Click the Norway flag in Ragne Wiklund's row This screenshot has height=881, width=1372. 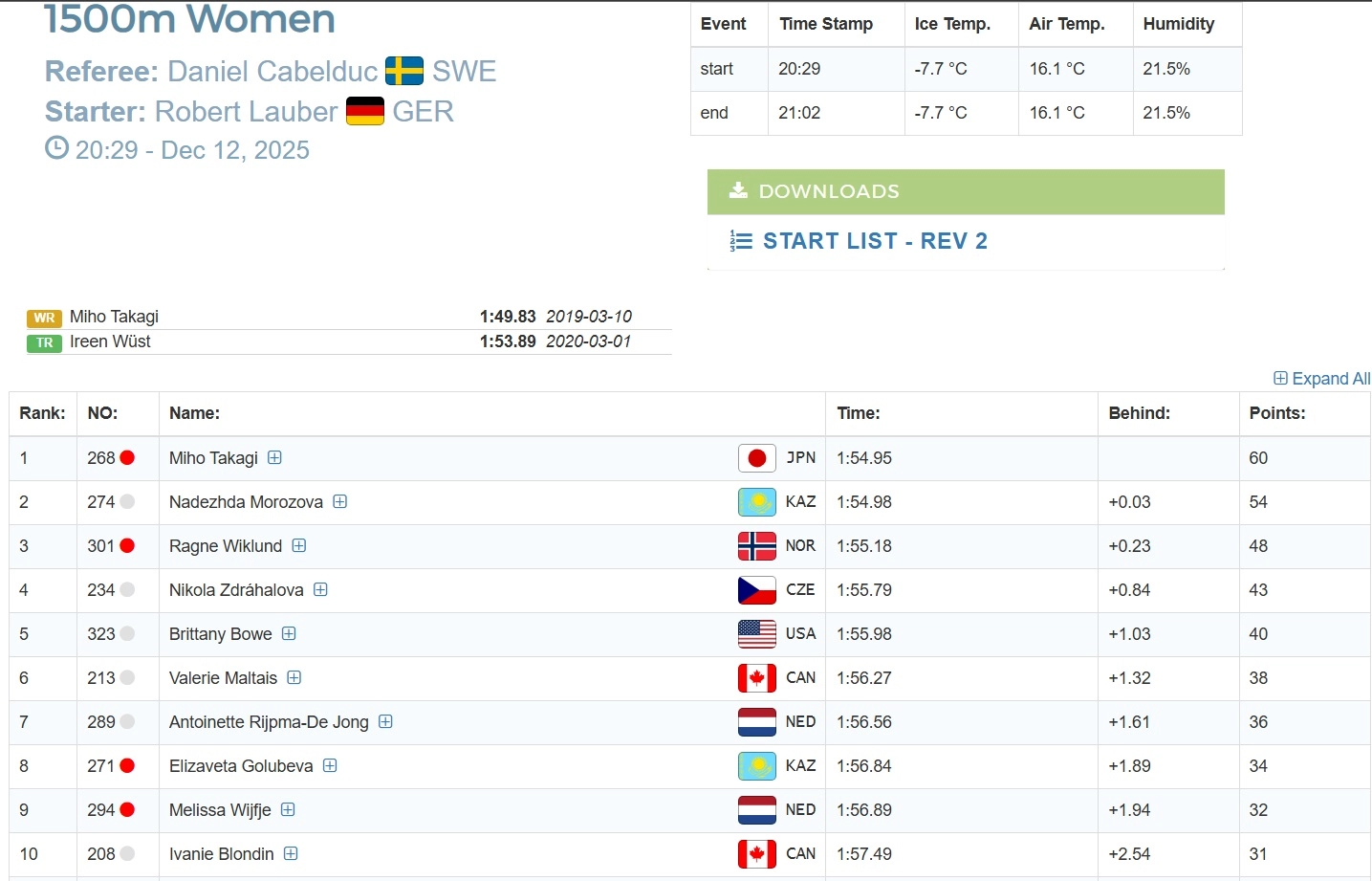point(756,546)
